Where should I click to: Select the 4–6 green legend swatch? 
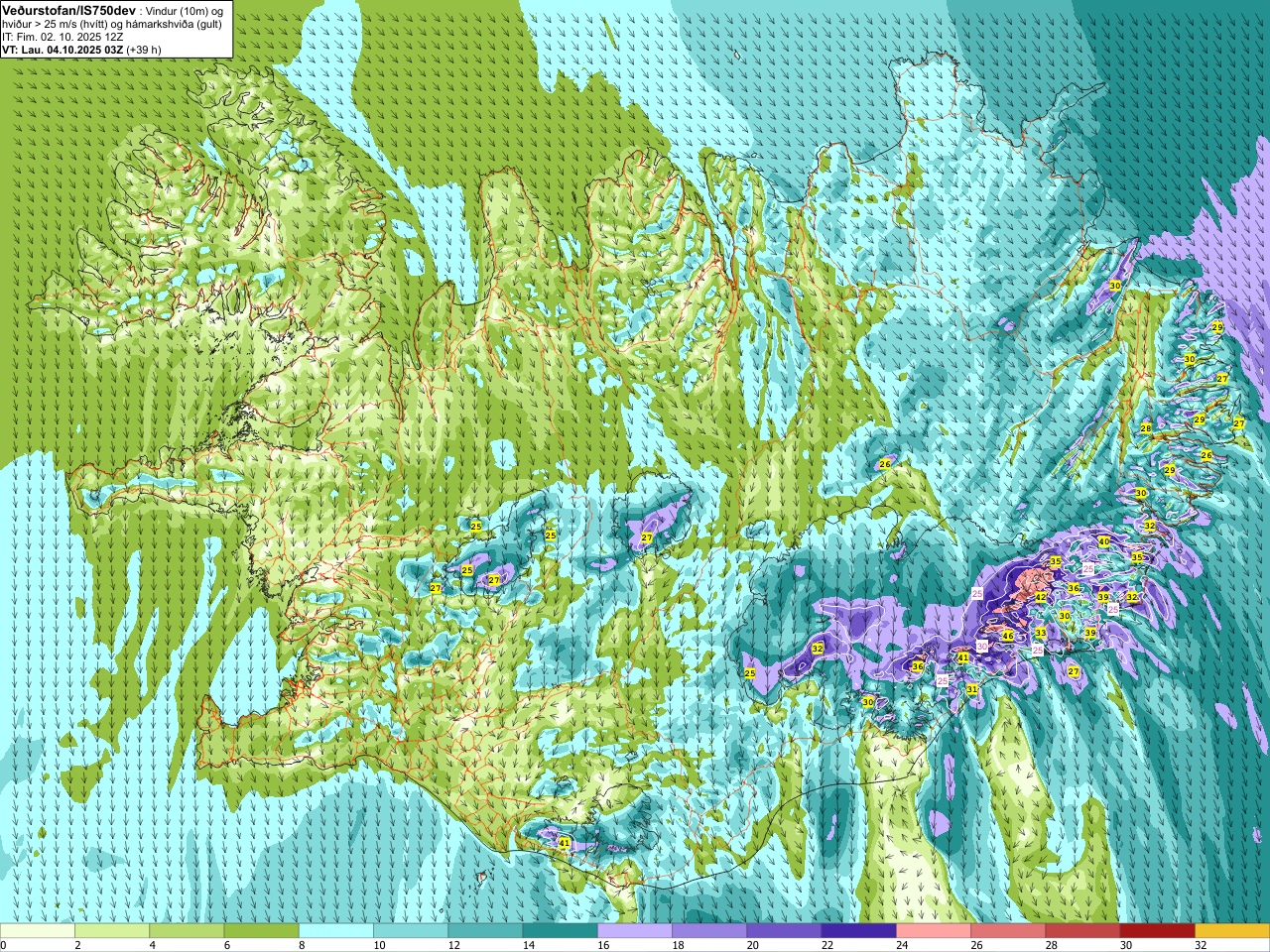pos(187,930)
